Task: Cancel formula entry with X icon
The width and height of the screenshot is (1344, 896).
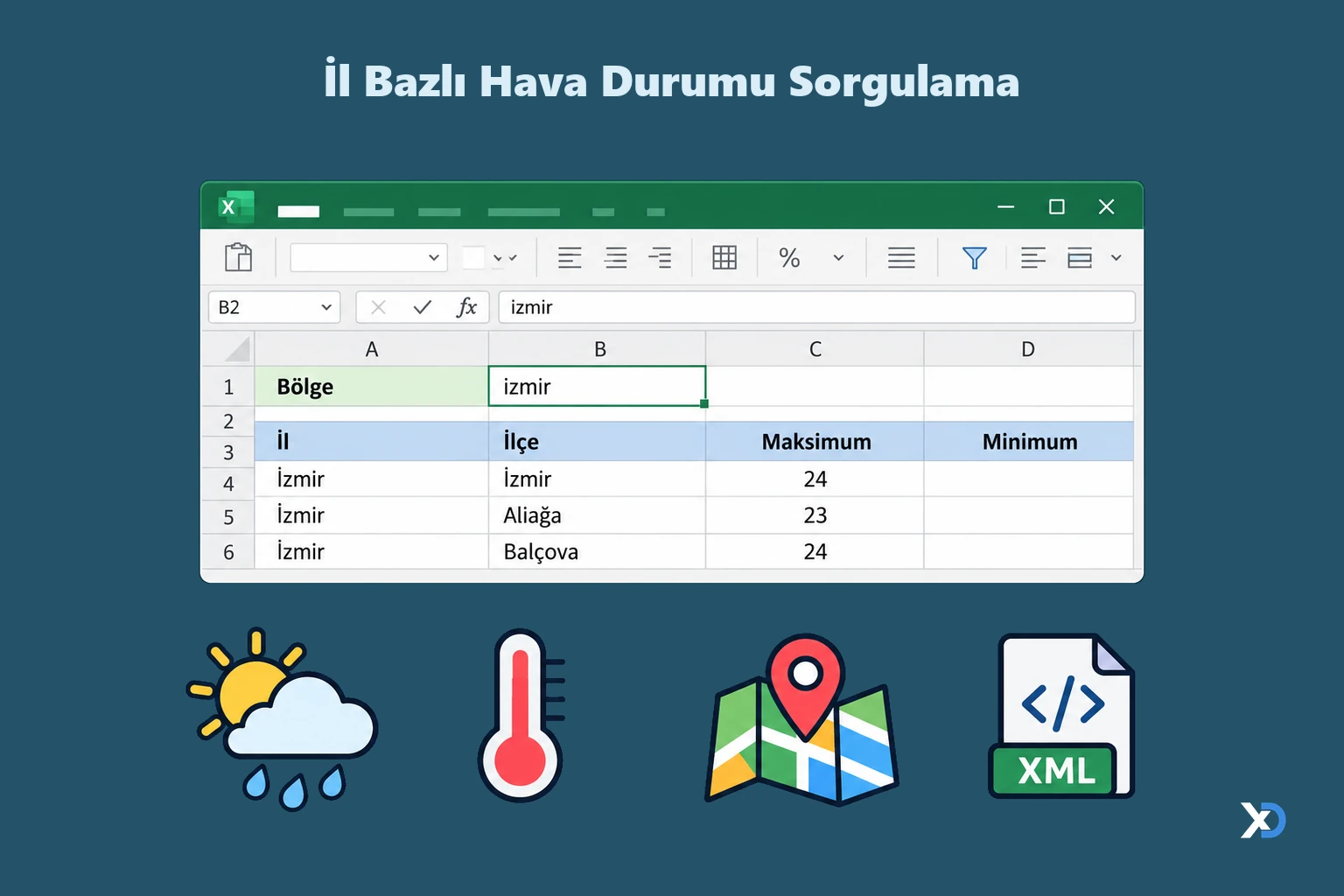Action: pos(378,307)
